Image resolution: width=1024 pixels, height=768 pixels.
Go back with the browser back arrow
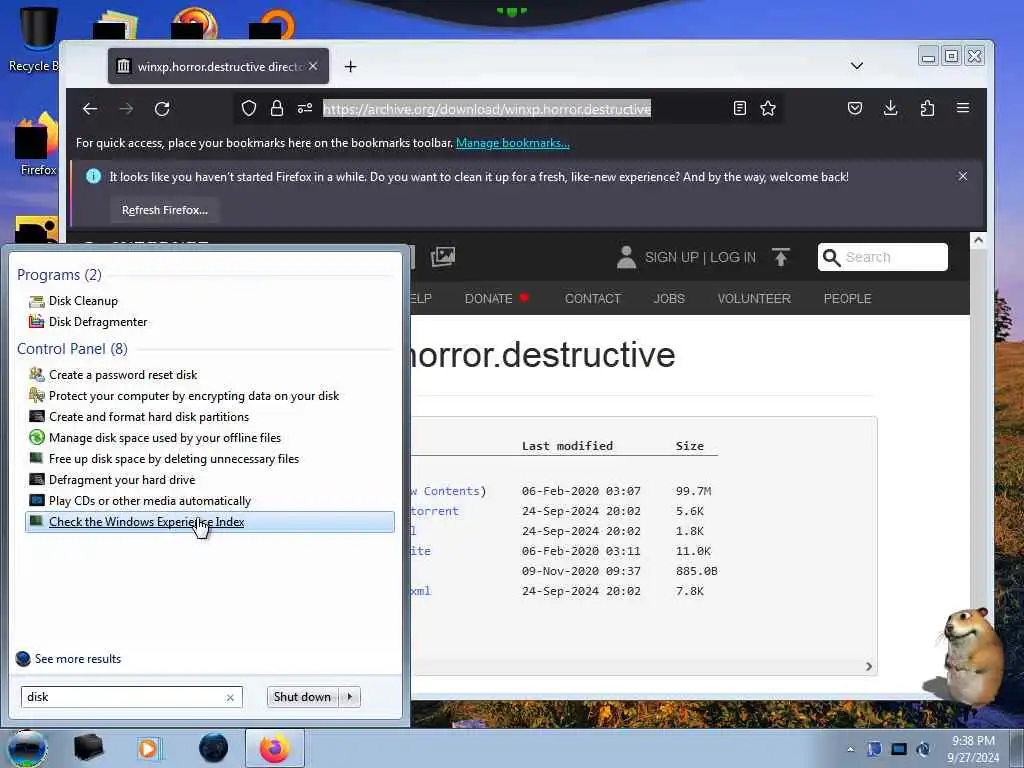coord(90,108)
